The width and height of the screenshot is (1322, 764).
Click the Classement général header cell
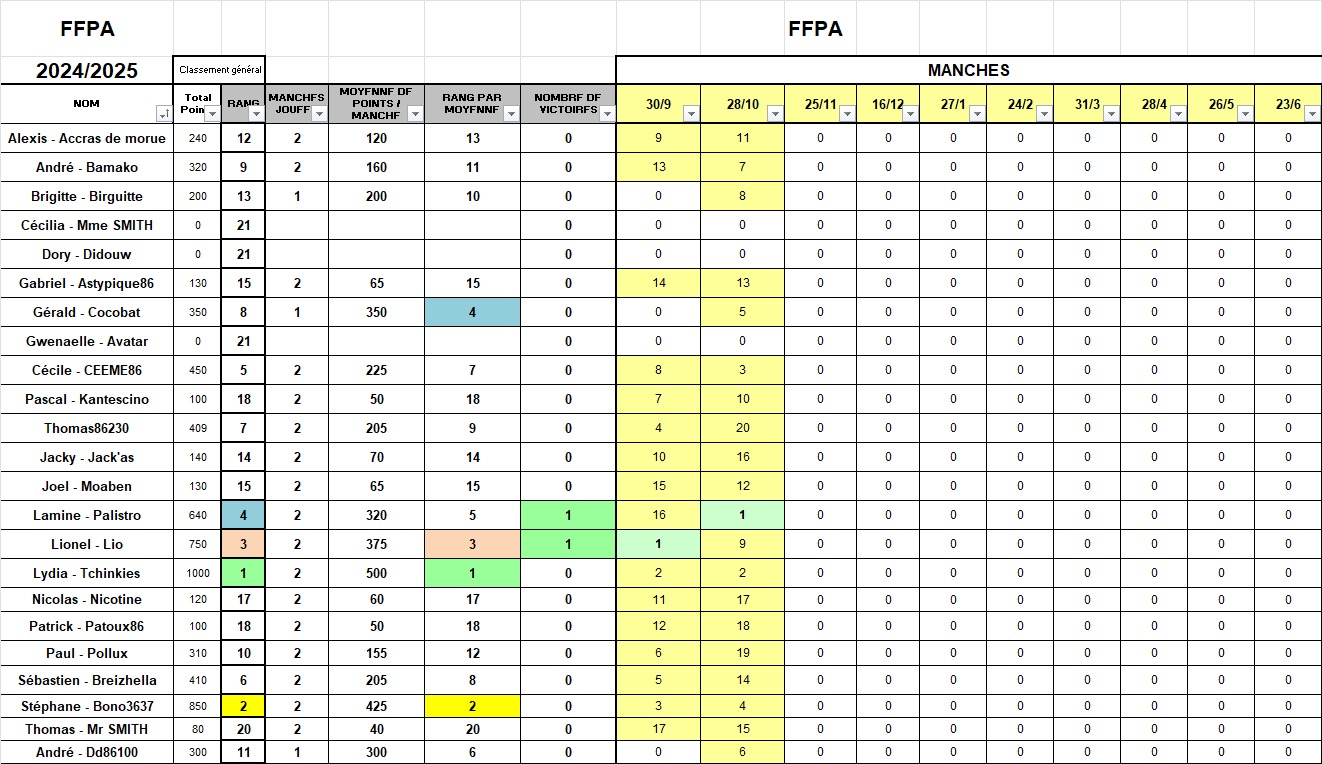(x=219, y=70)
